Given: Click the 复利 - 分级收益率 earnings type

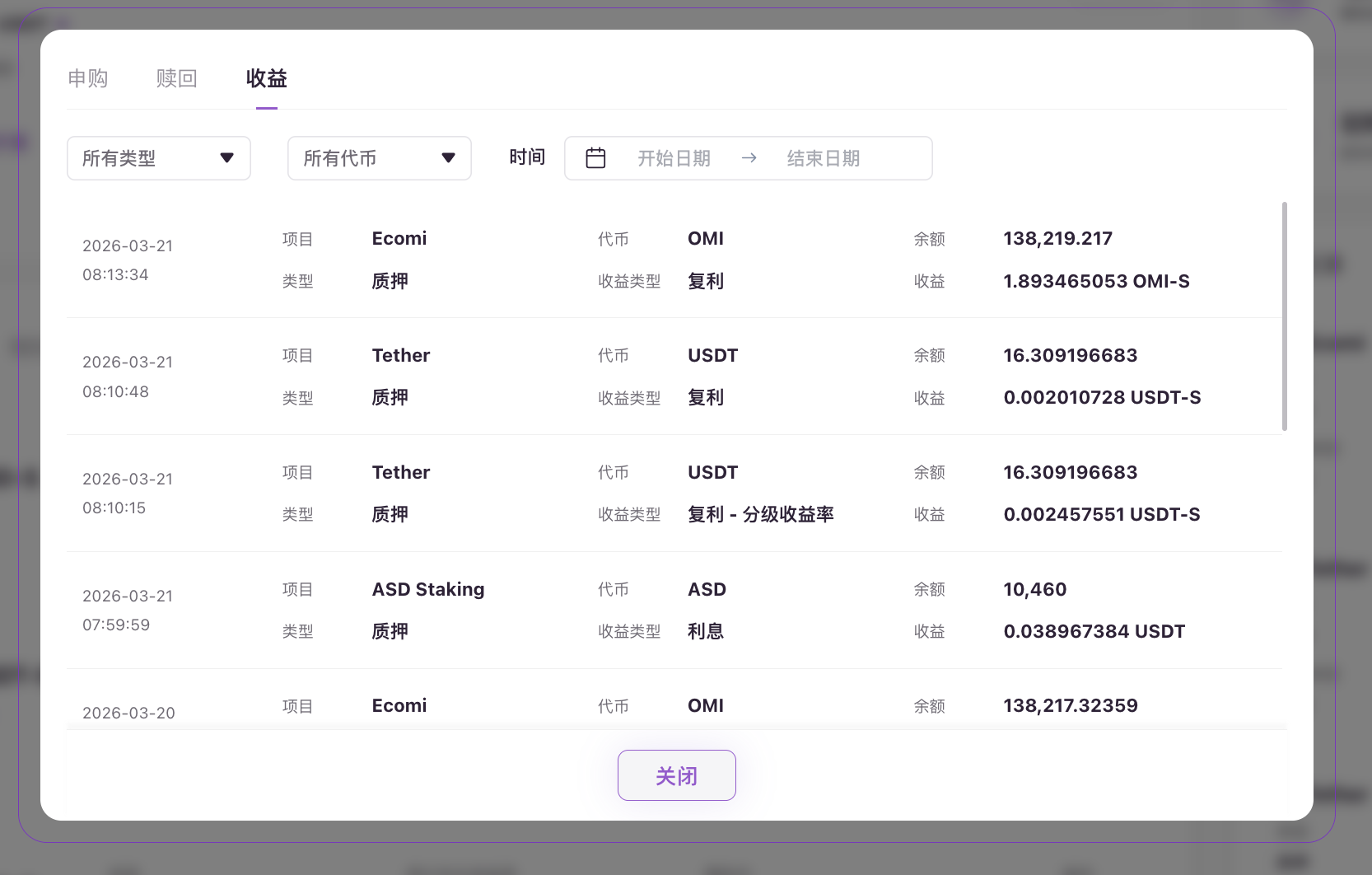Looking at the screenshot, I should 760,515.
